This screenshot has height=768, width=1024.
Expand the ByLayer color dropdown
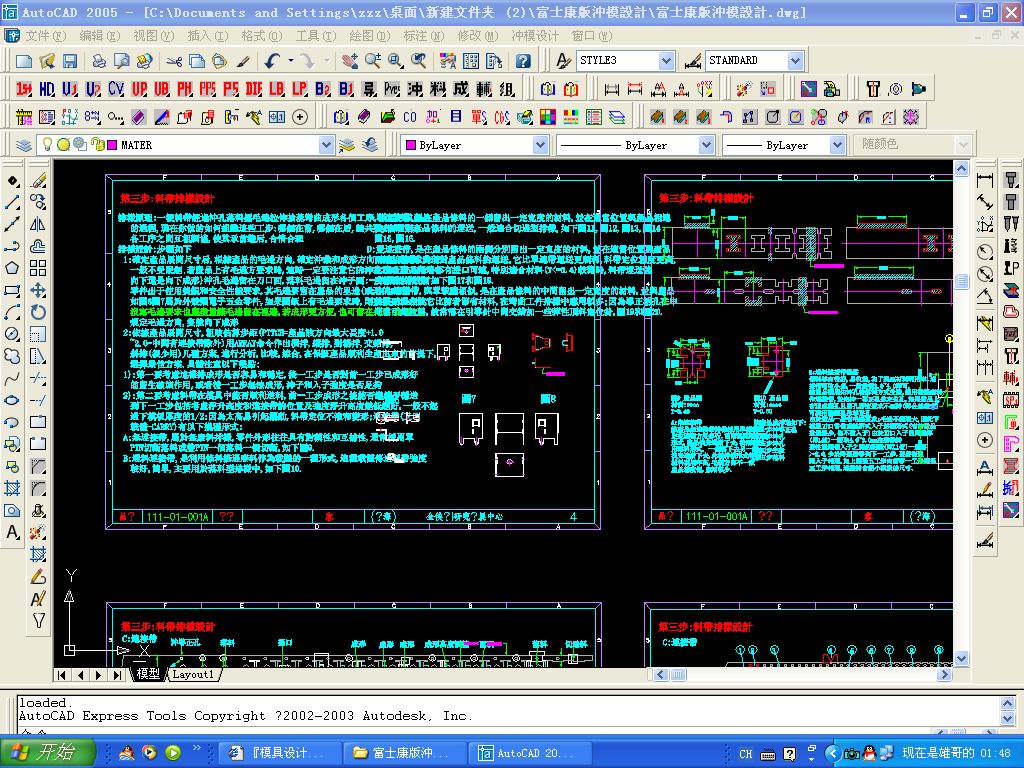540,145
